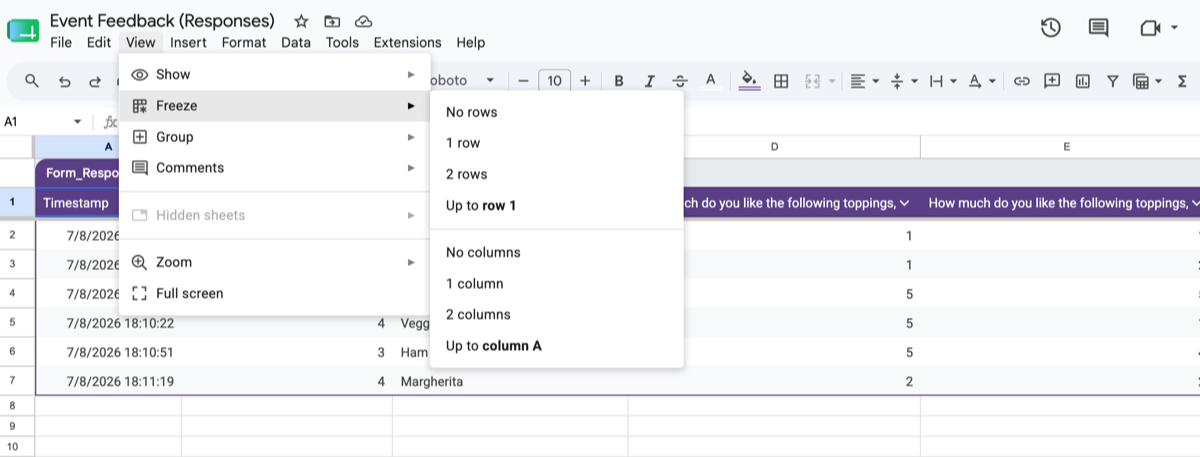Click the create a filter funnel icon
Viewport: 1200px width, 457px height.
click(1112, 81)
